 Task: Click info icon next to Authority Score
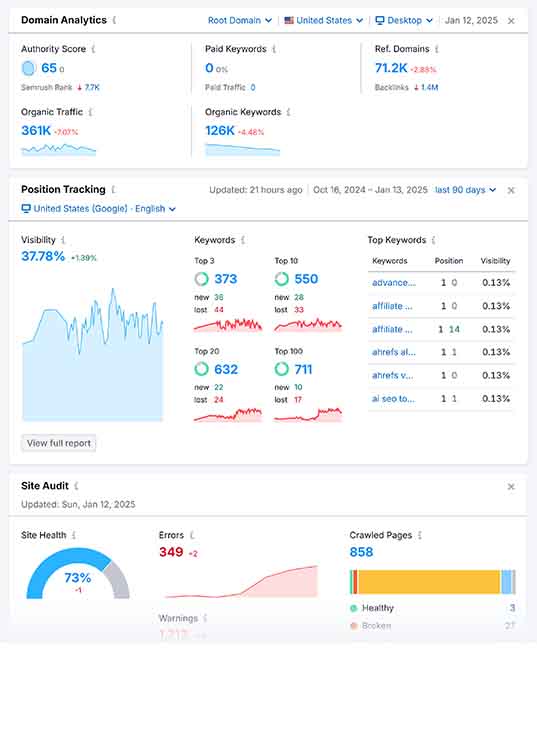[93, 49]
